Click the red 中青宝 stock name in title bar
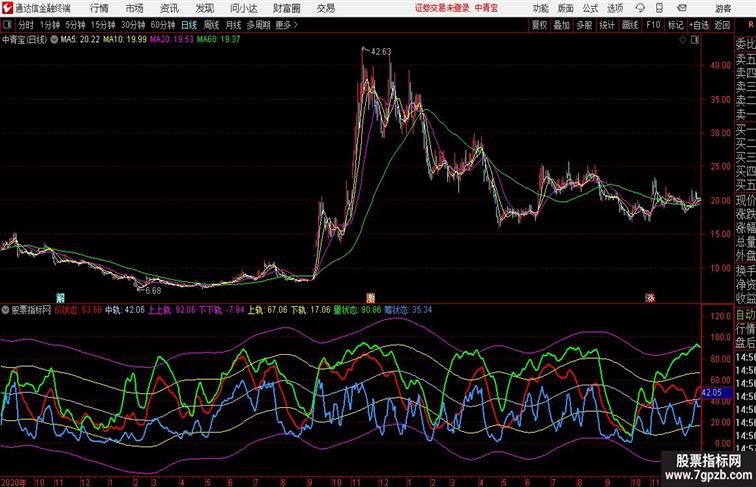This screenshot has height=487, width=756. coord(486,8)
